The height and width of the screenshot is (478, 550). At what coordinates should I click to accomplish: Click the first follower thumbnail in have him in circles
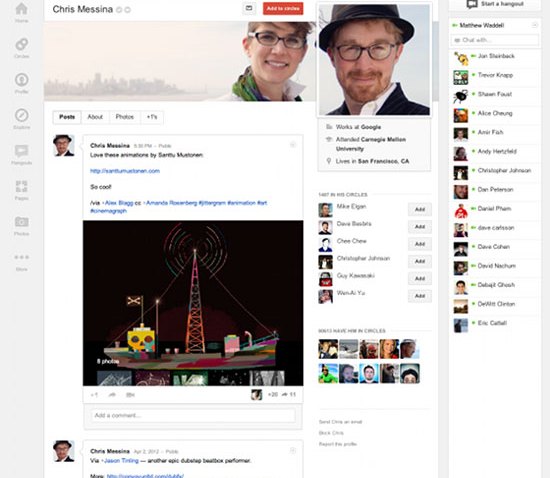click(x=328, y=349)
